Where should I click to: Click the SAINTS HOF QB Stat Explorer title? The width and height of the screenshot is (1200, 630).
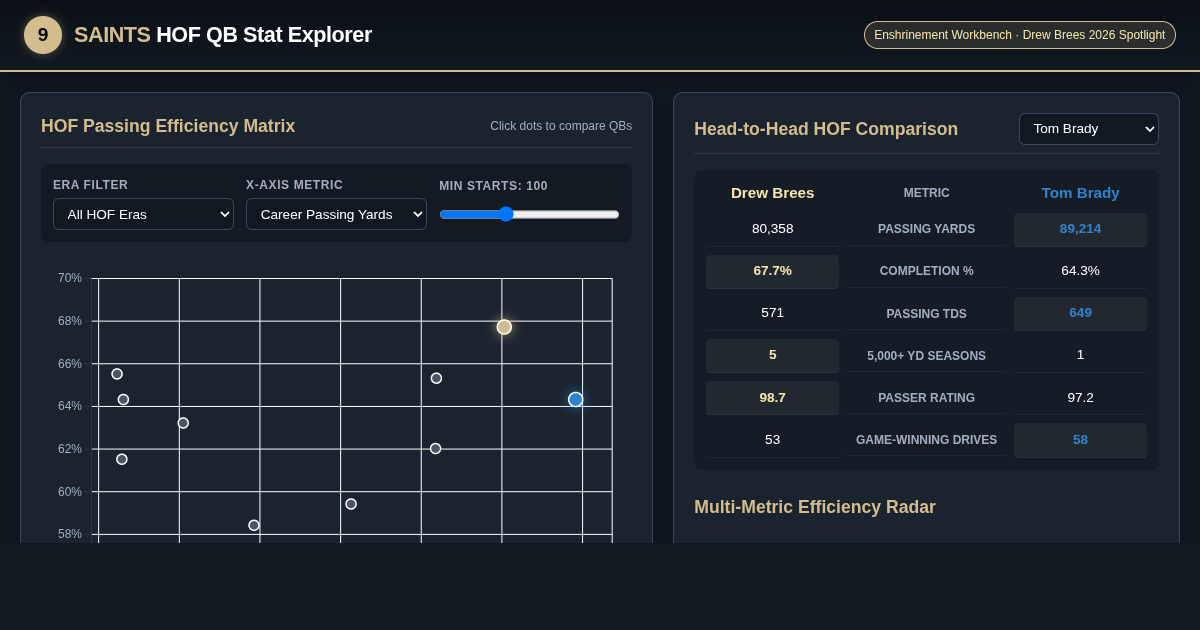pos(223,35)
